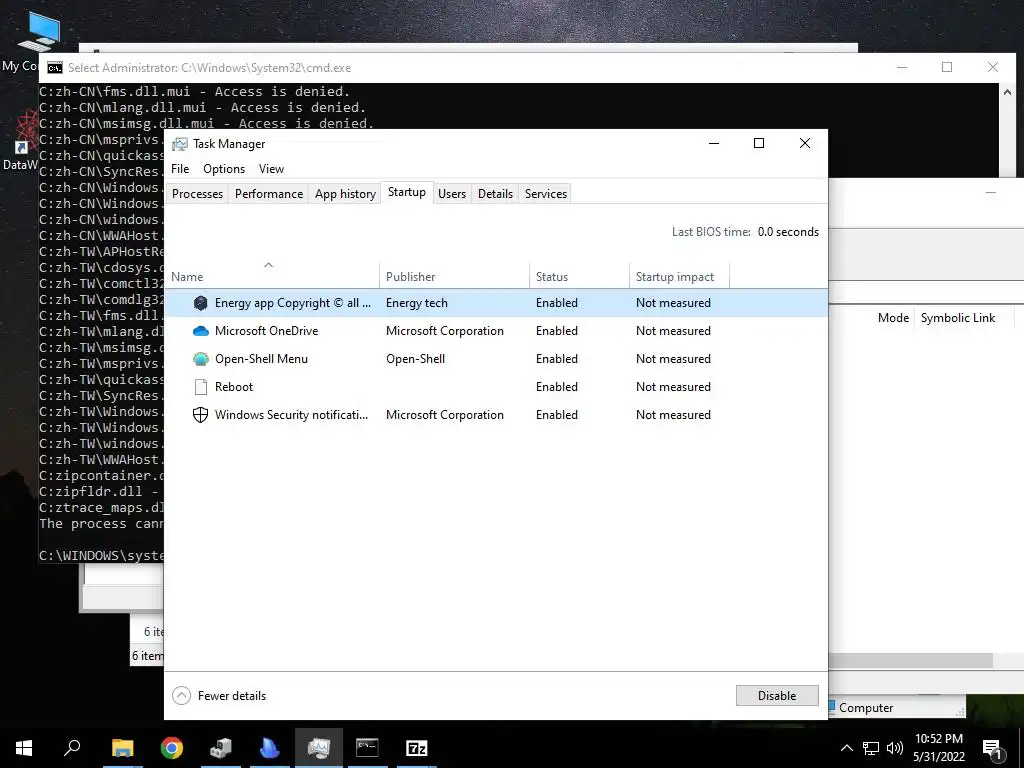Open File Explorer from the taskbar
Screen dimensions: 1024x768
tap(122, 748)
